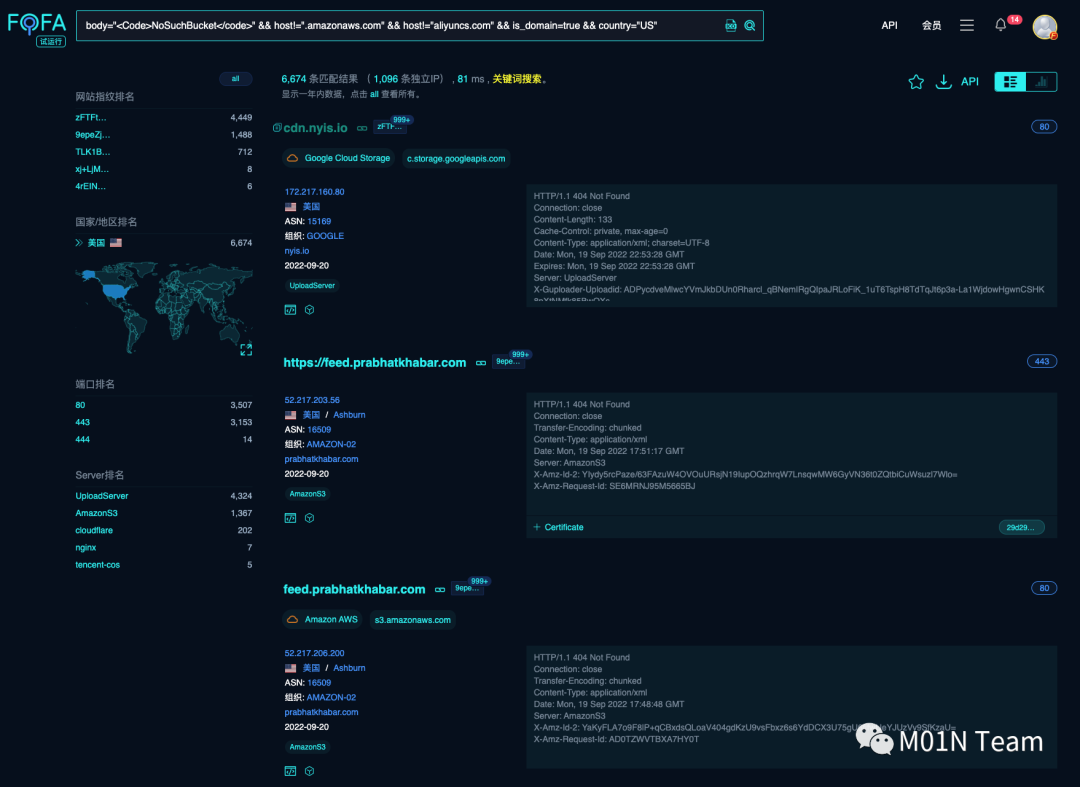
Task: Click the 'all' filter pill in sidebar
Action: click(236, 78)
